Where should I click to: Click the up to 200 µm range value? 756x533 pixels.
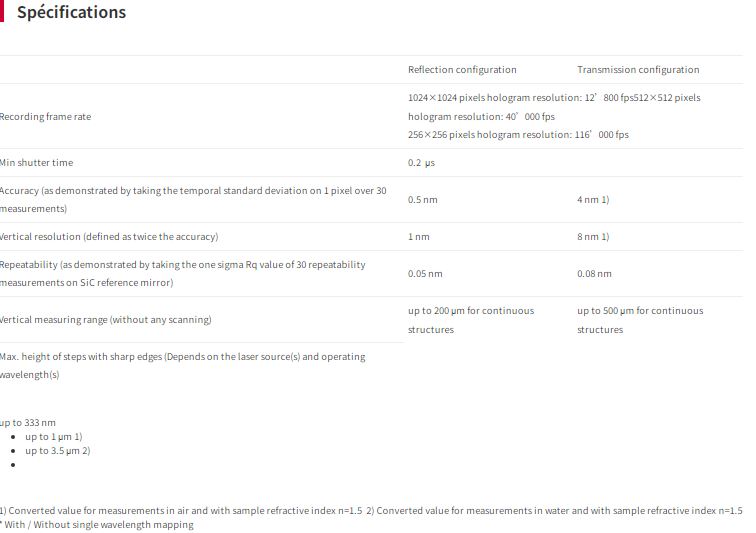click(471, 311)
